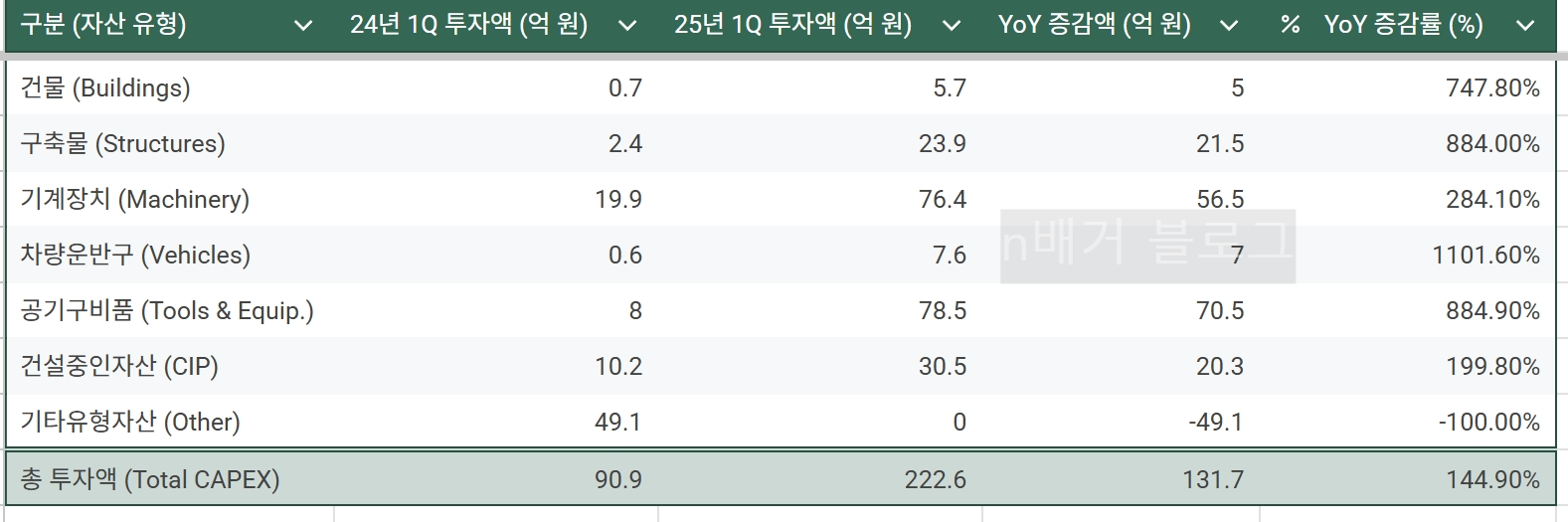Click Total CAPEX 25년 1Q value 222.6
Viewport: 1568px width, 522px height.
click(x=936, y=479)
